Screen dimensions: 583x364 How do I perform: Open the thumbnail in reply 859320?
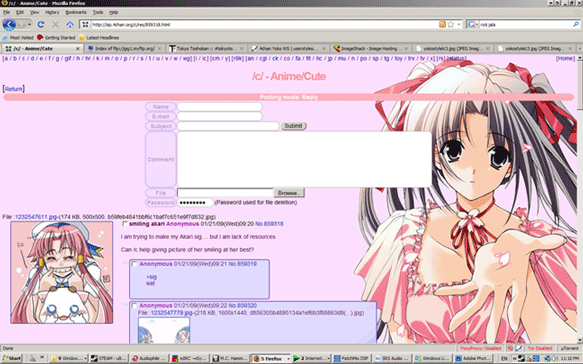tap(164, 330)
